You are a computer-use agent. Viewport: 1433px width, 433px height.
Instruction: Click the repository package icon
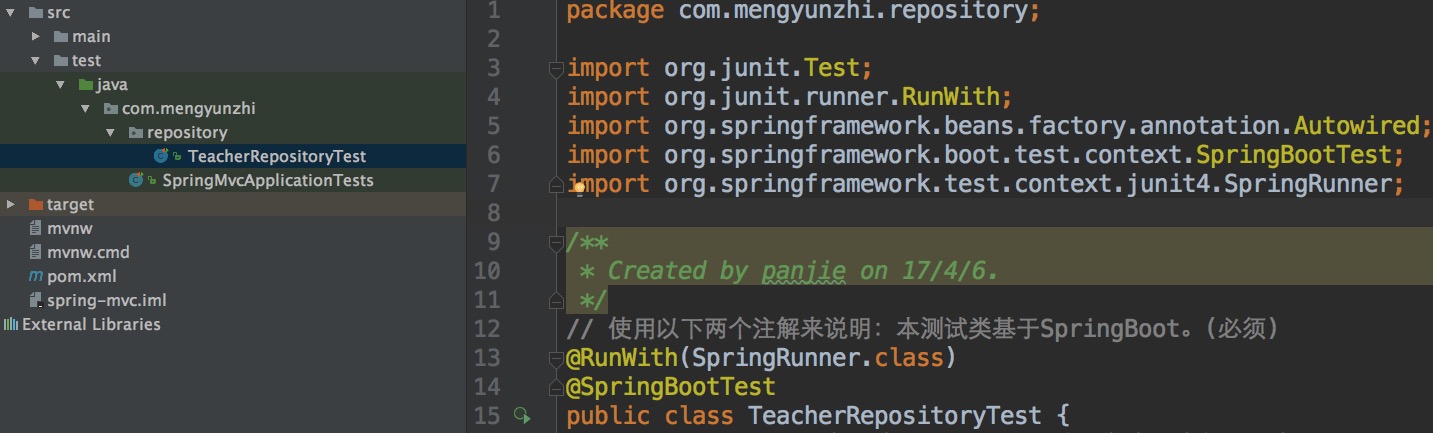tap(135, 133)
